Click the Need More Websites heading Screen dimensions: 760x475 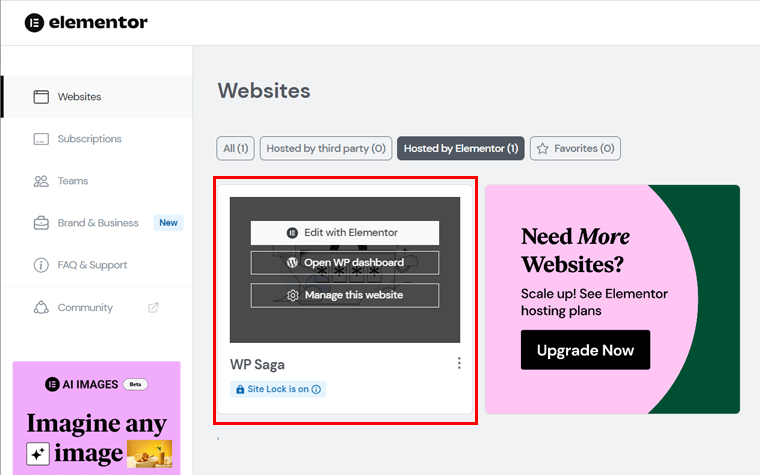tap(575, 250)
